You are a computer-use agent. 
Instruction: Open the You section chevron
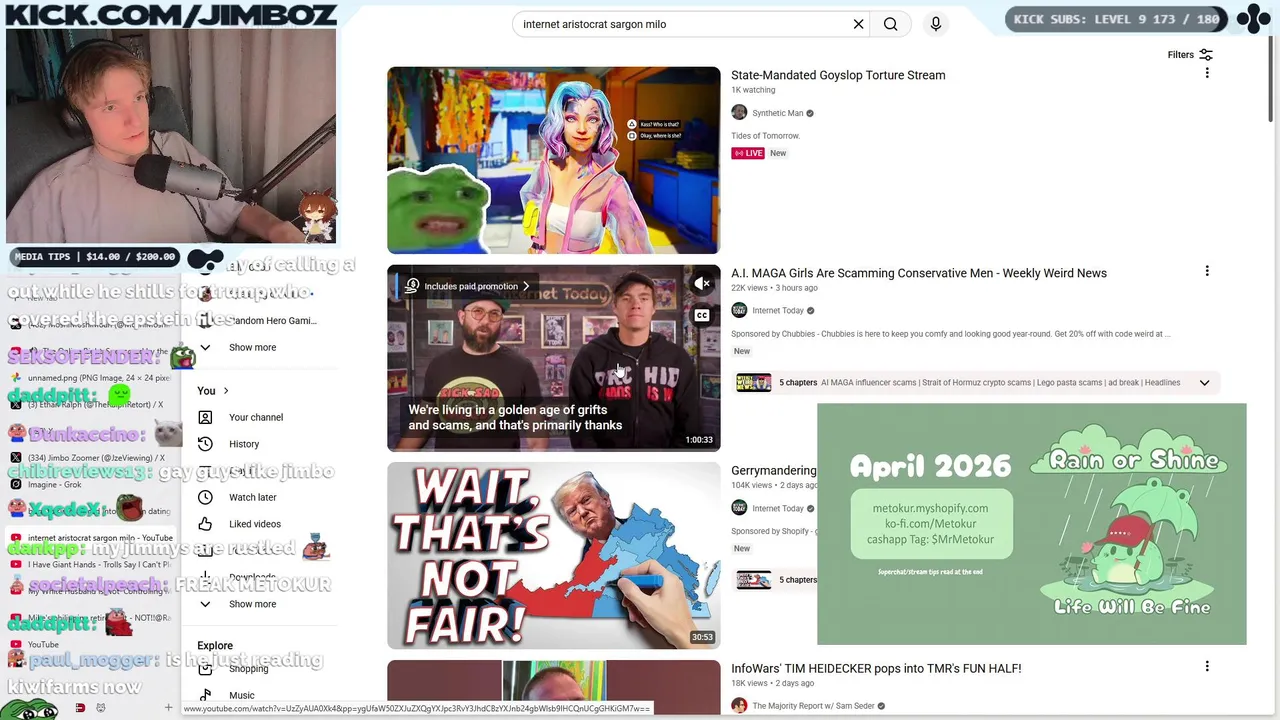(226, 391)
